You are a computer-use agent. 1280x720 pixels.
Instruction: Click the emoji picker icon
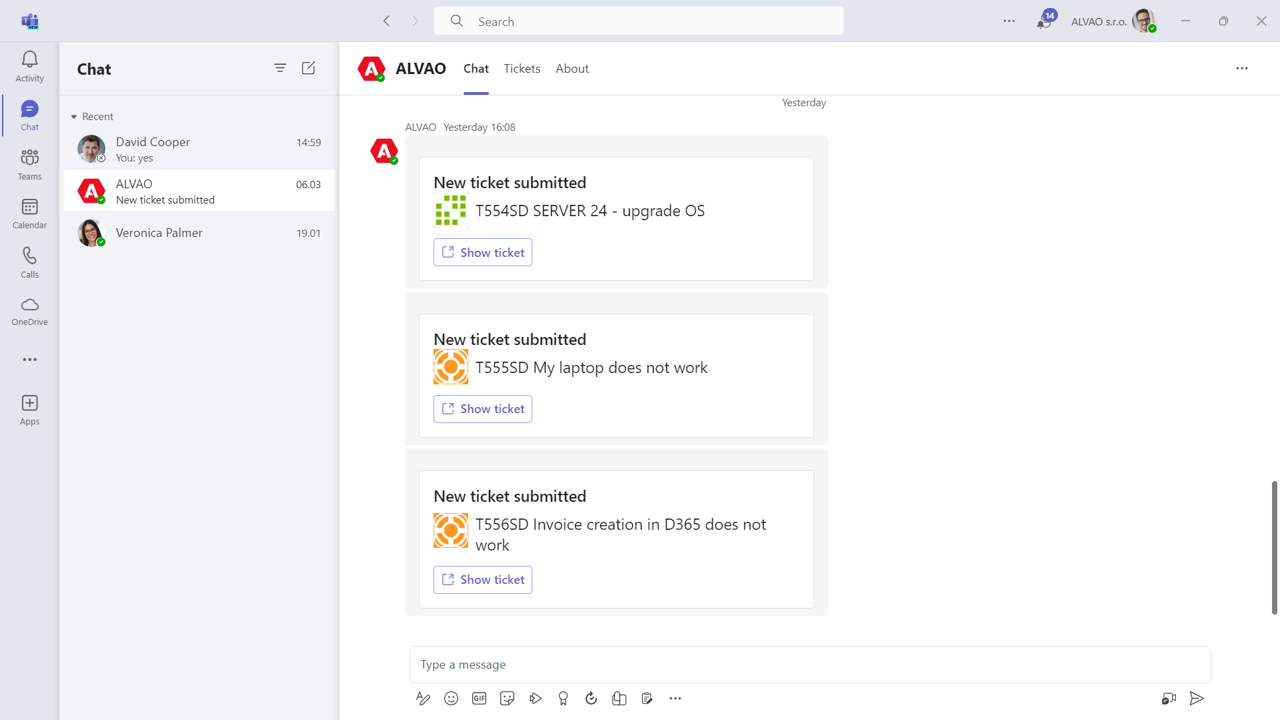(x=451, y=698)
